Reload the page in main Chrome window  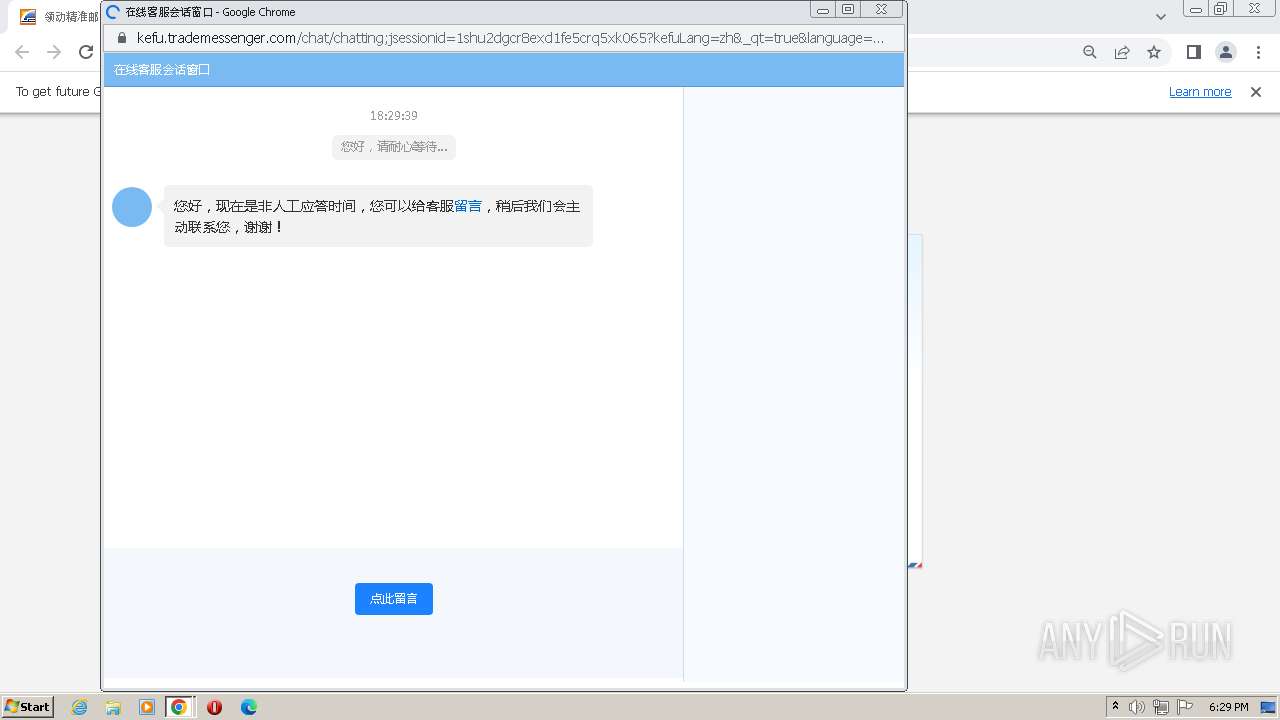pos(86,52)
